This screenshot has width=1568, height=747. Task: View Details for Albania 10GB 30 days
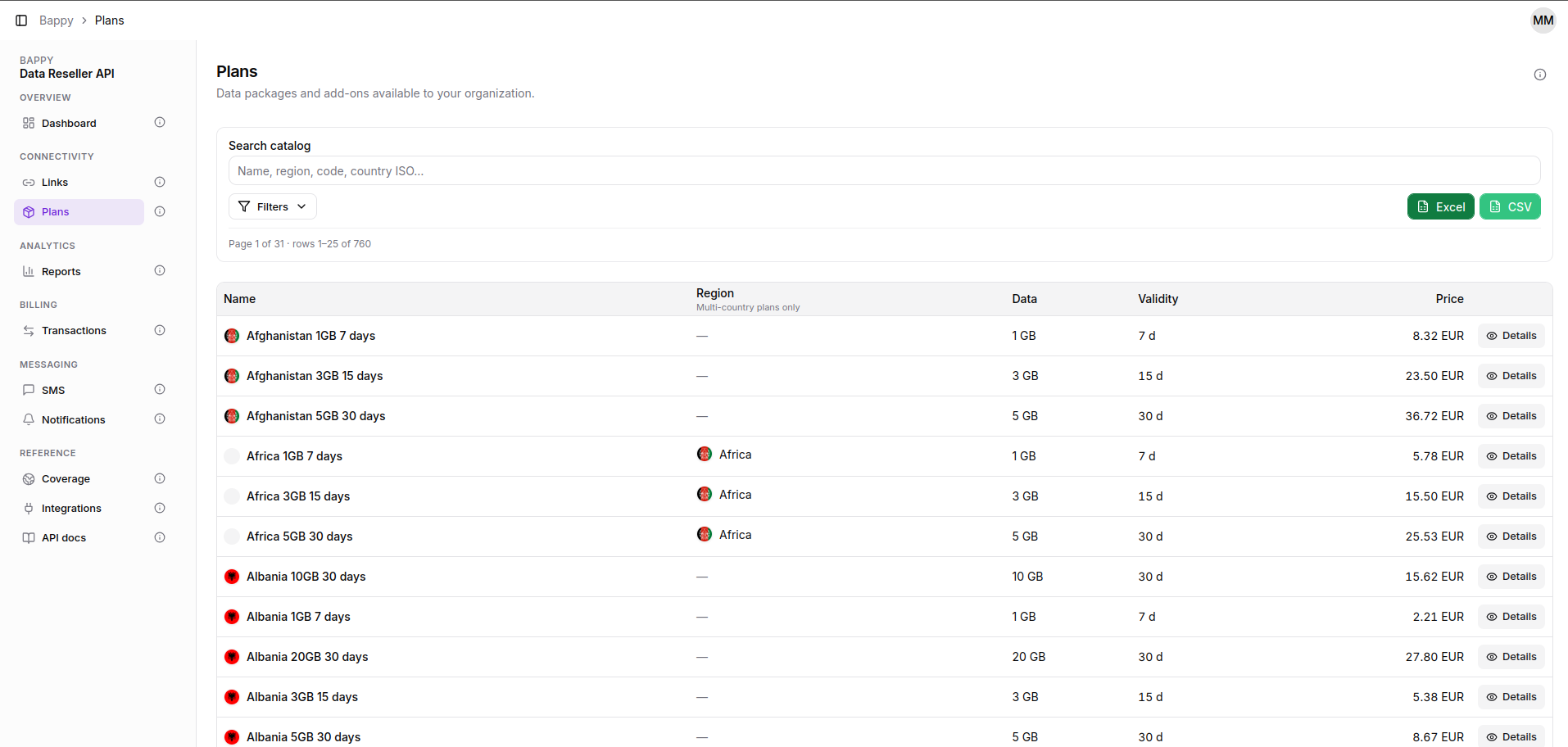point(1511,577)
